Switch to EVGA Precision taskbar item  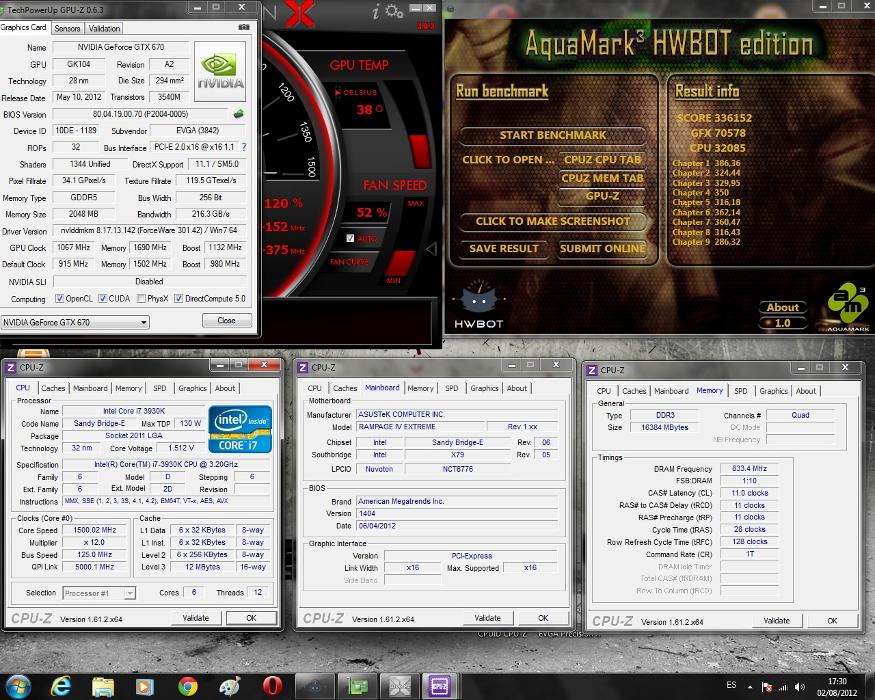[400, 686]
